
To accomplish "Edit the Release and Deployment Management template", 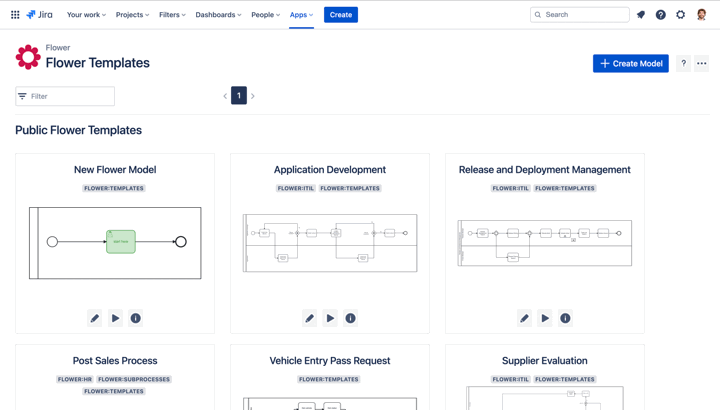I will point(524,318).
